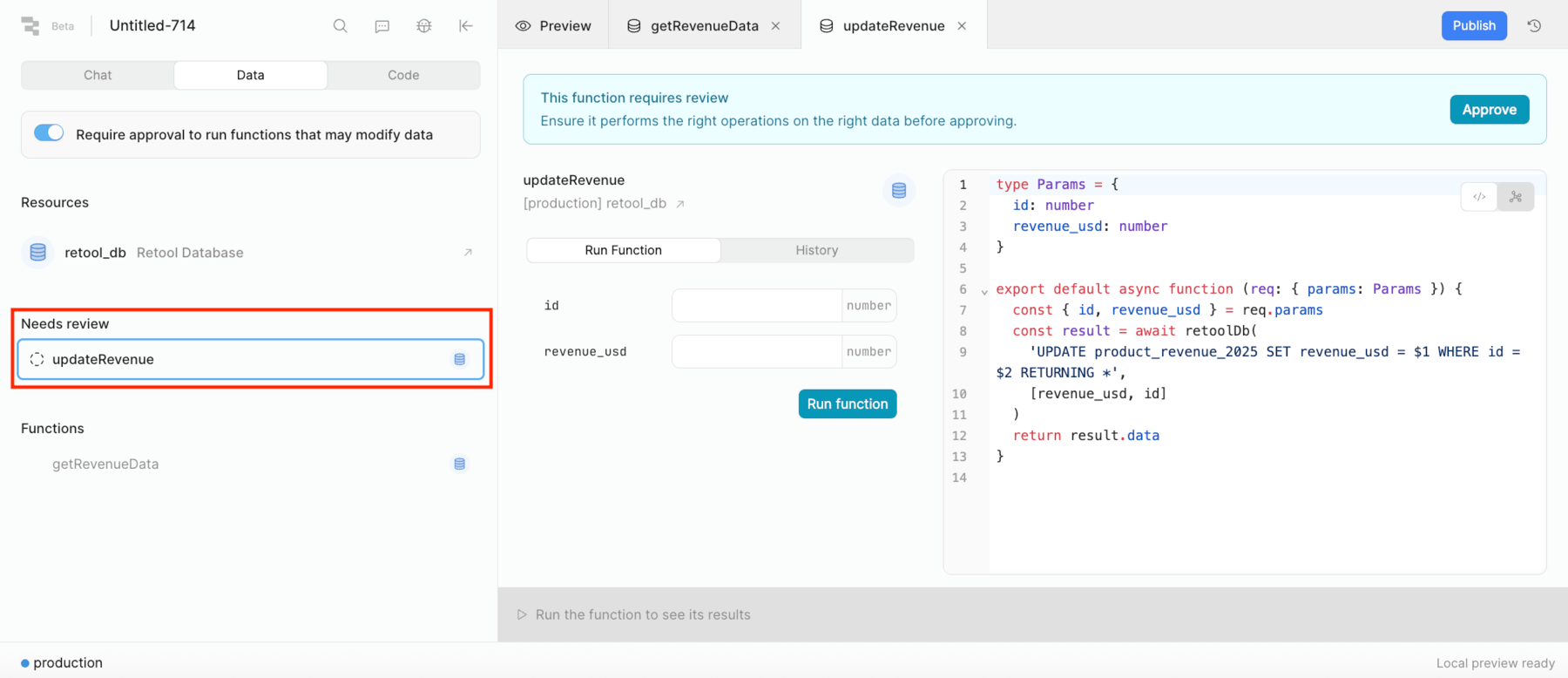Click database icon on getRevenueData row
This screenshot has height=678, width=1568.
coord(459,464)
